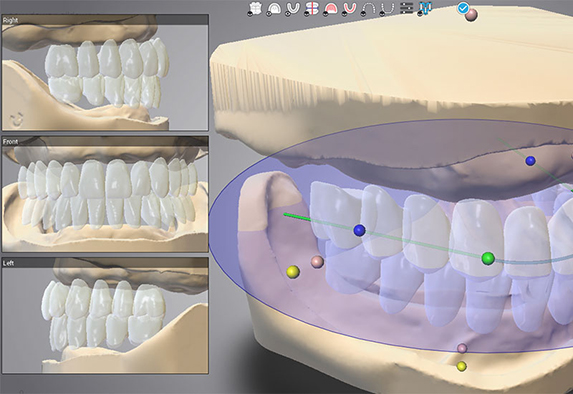Select the blue tooth morphing icon
The width and height of the screenshot is (573, 394).
(x=425, y=8)
